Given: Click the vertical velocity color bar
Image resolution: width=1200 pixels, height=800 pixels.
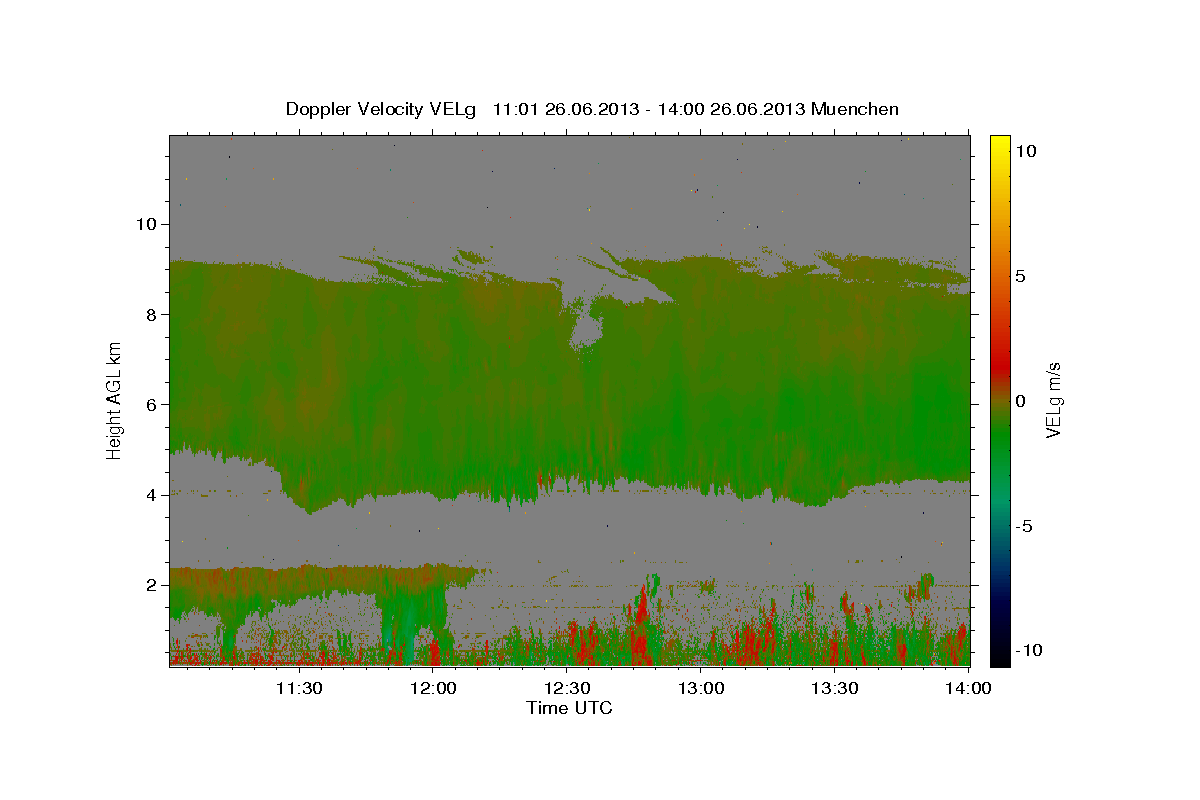Looking at the screenshot, I should point(1000,400).
